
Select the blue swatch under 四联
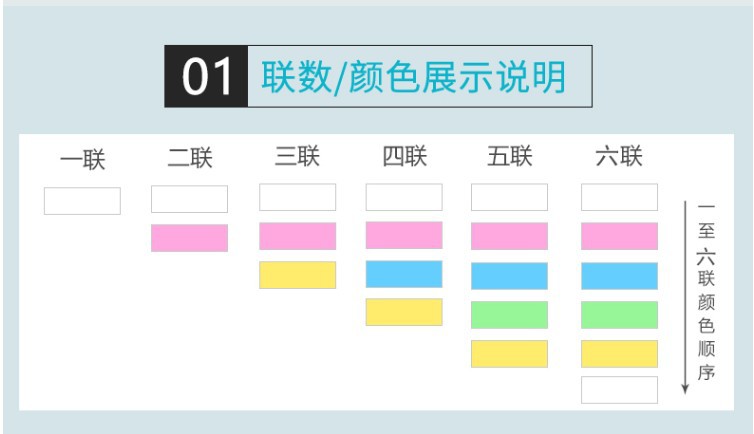coord(404,274)
